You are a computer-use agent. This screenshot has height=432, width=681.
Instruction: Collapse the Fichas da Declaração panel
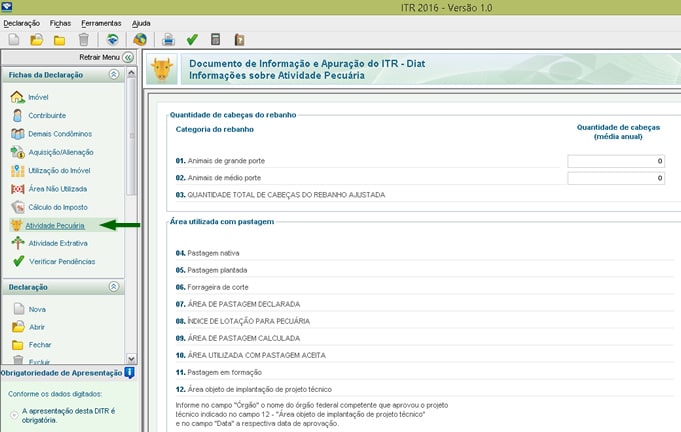coord(114,75)
